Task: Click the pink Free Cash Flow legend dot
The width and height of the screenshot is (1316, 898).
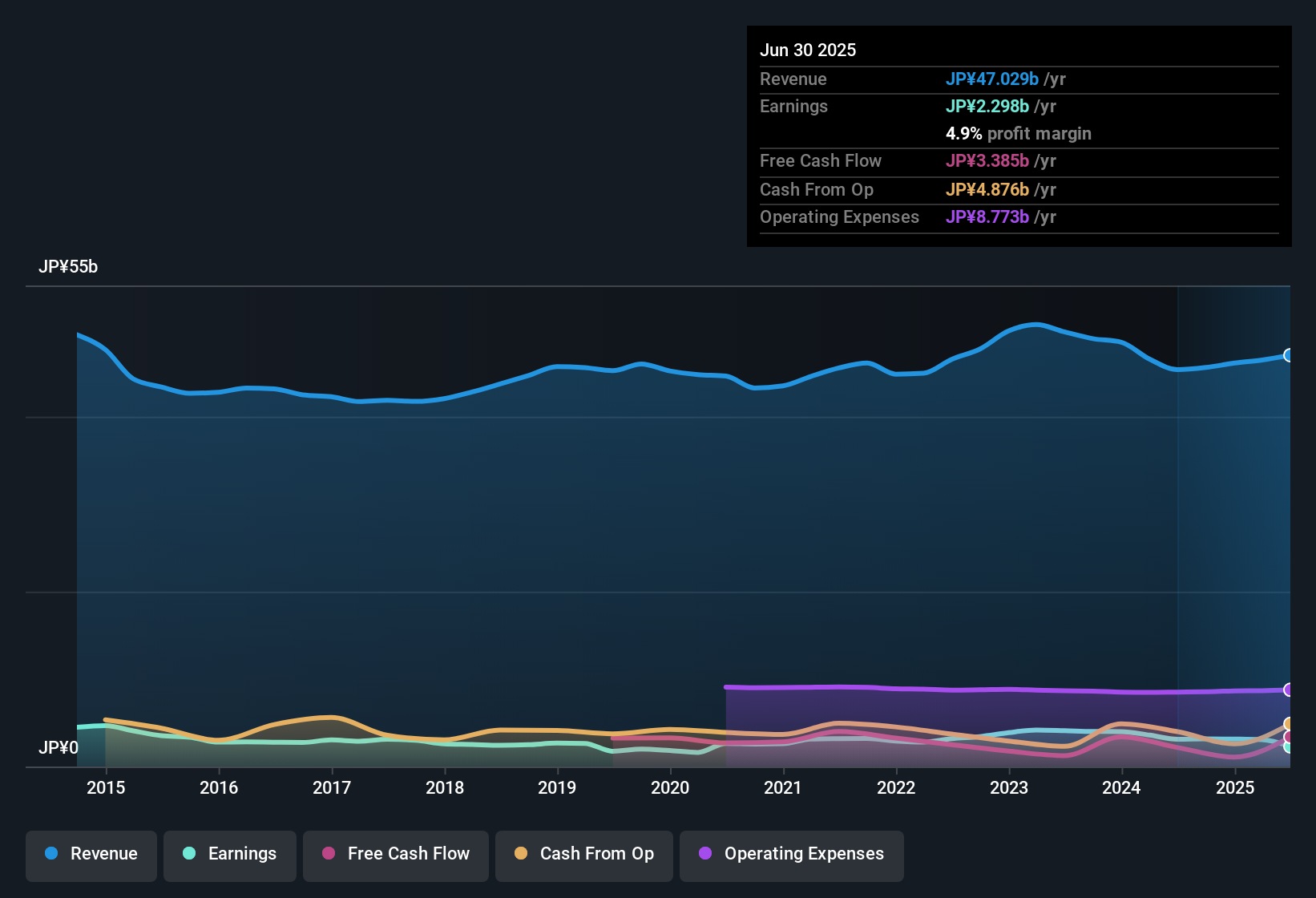Action: tap(329, 854)
